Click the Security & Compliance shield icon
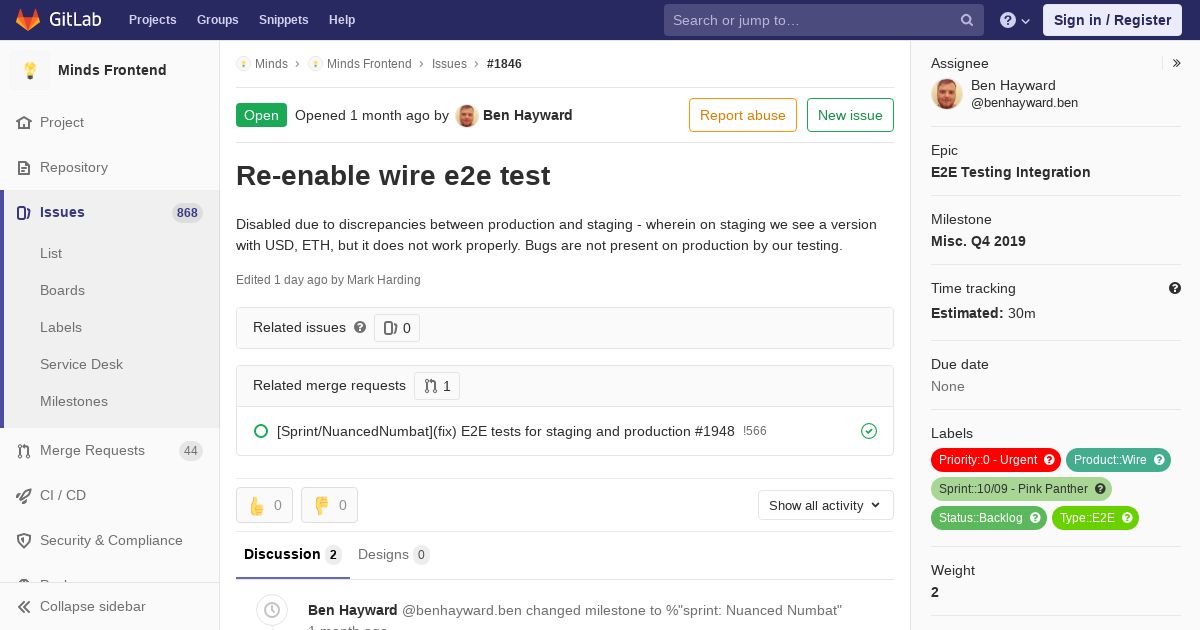This screenshot has width=1200, height=630. [x=24, y=540]
